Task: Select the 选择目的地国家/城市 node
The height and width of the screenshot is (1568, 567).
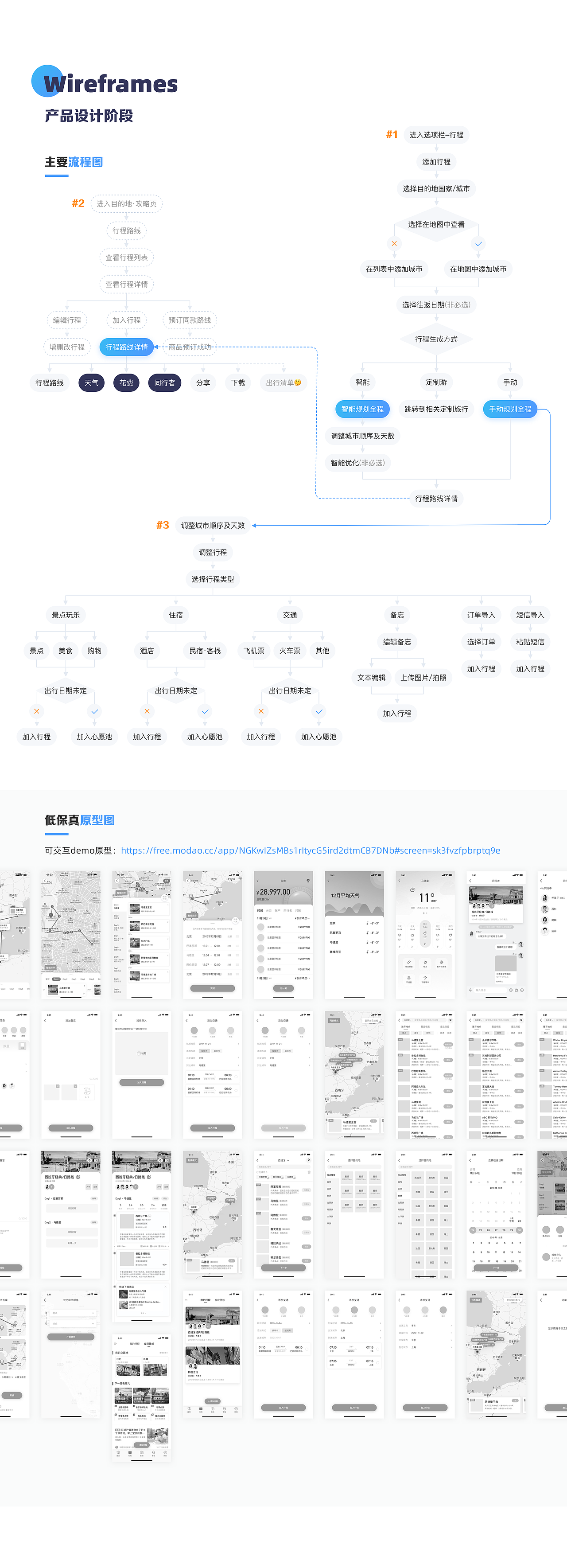Action: coord(436,189)
